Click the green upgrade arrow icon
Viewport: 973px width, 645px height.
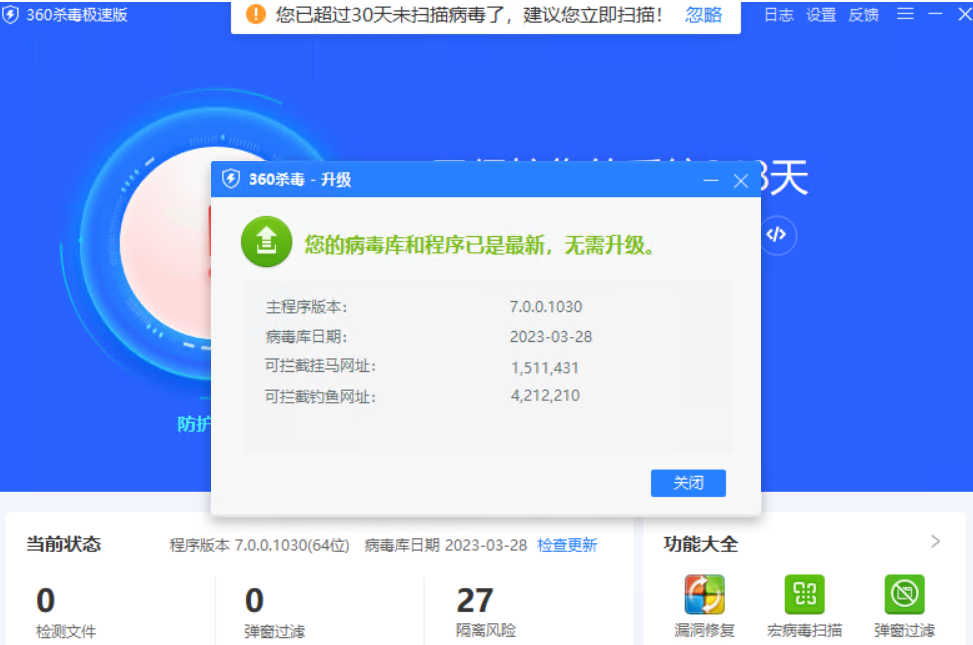pos(266,241)
